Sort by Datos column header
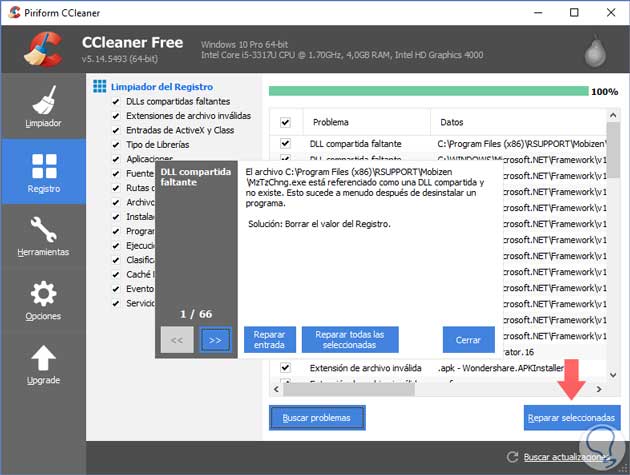The image size is (630, 475). pos(518,122)
